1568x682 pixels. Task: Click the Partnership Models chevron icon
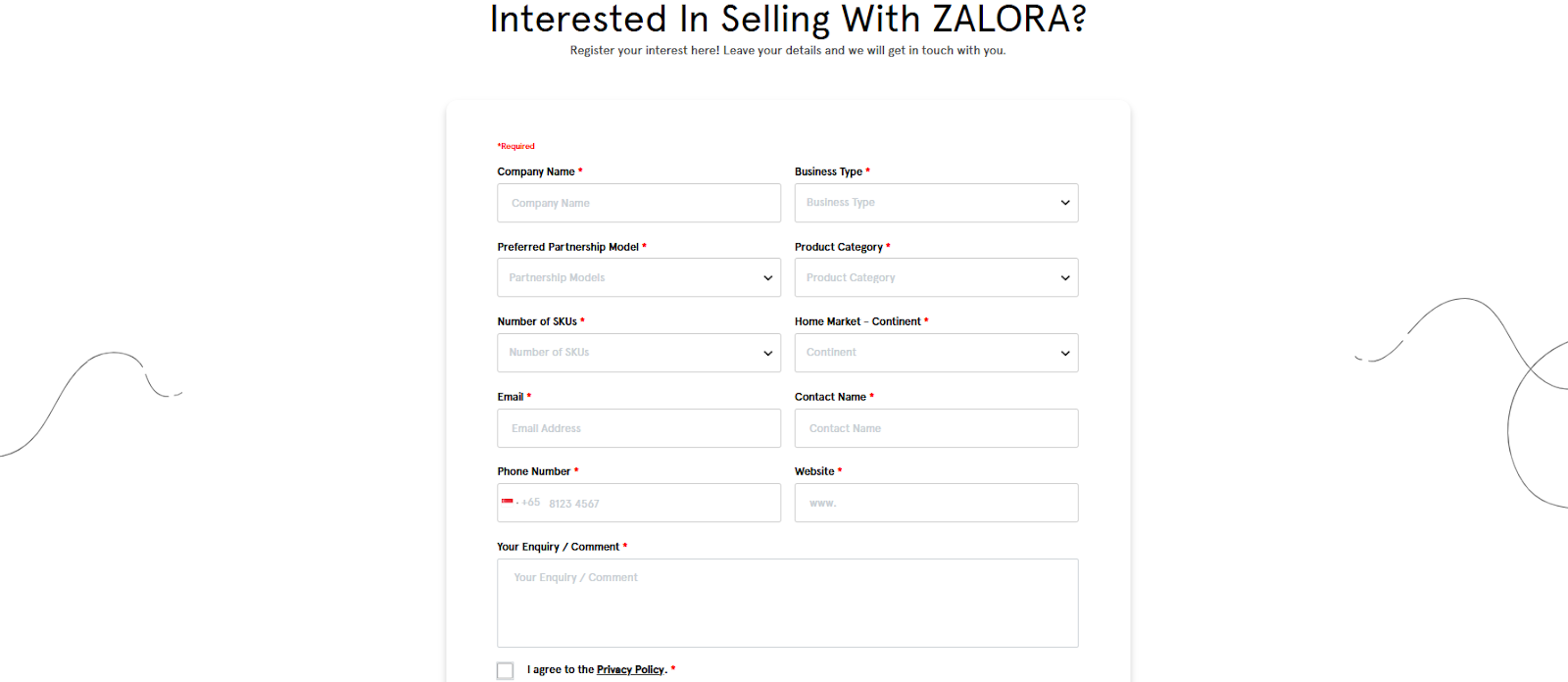point(767,277)
